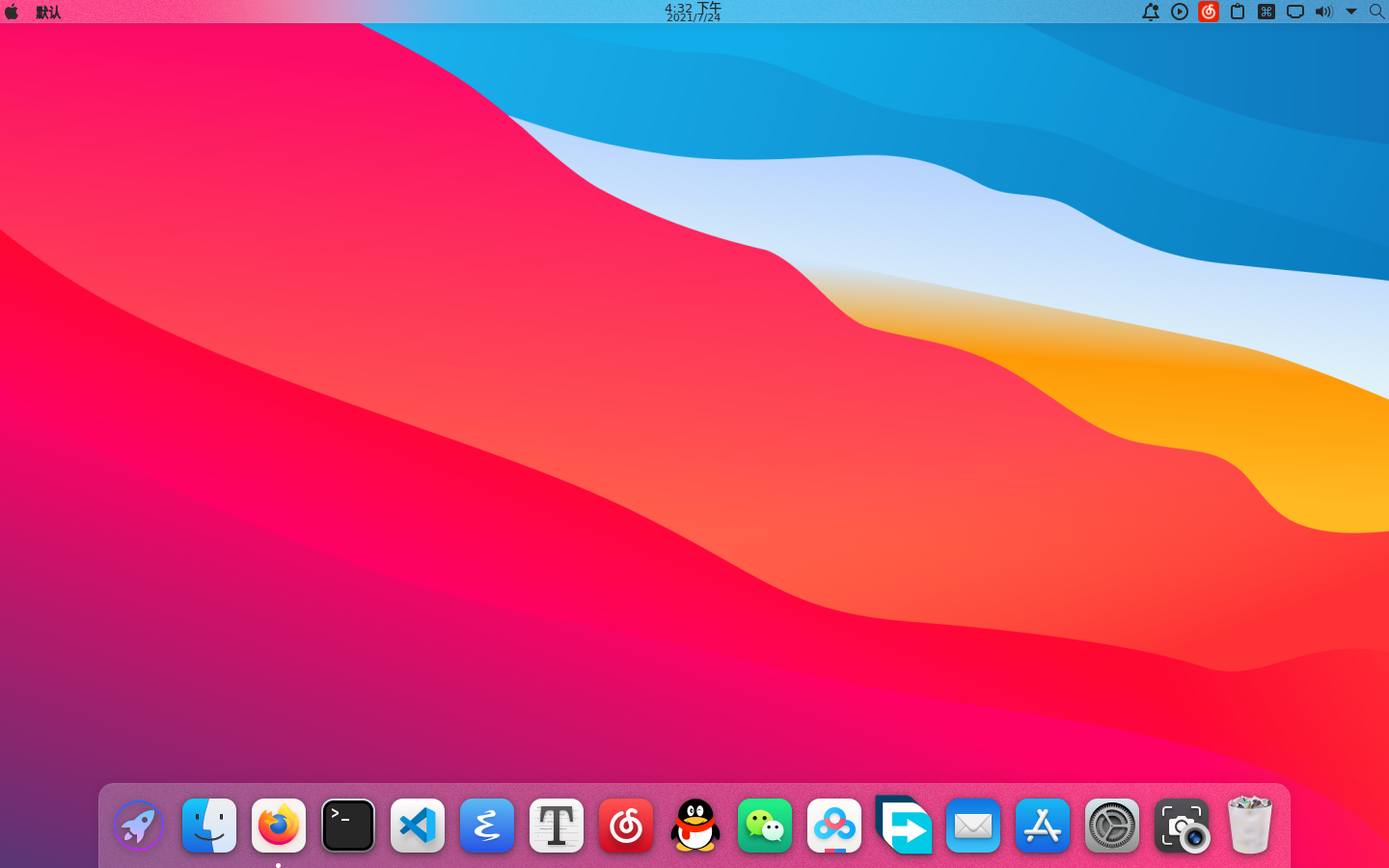
Task: Open System Preferences gear in the dock
Action: (1112, 826)
